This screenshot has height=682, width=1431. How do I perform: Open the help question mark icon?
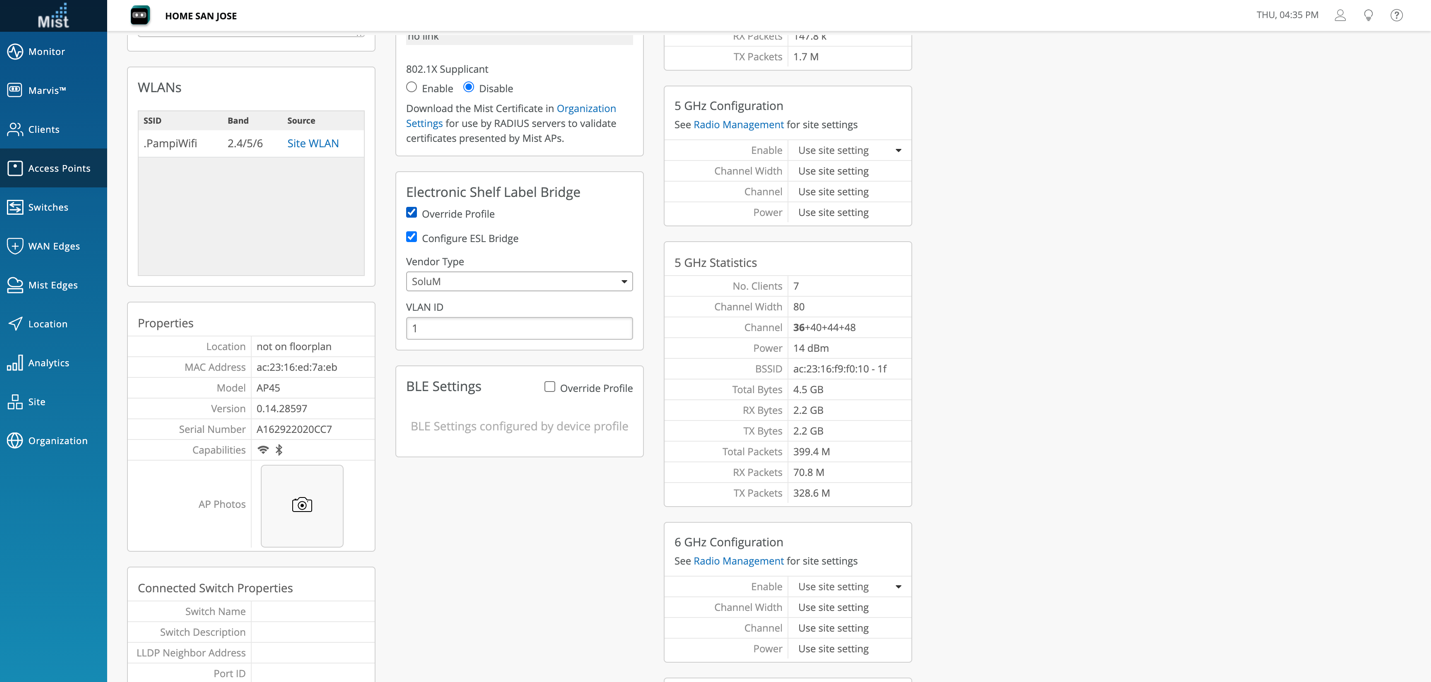coord(1397,15)
